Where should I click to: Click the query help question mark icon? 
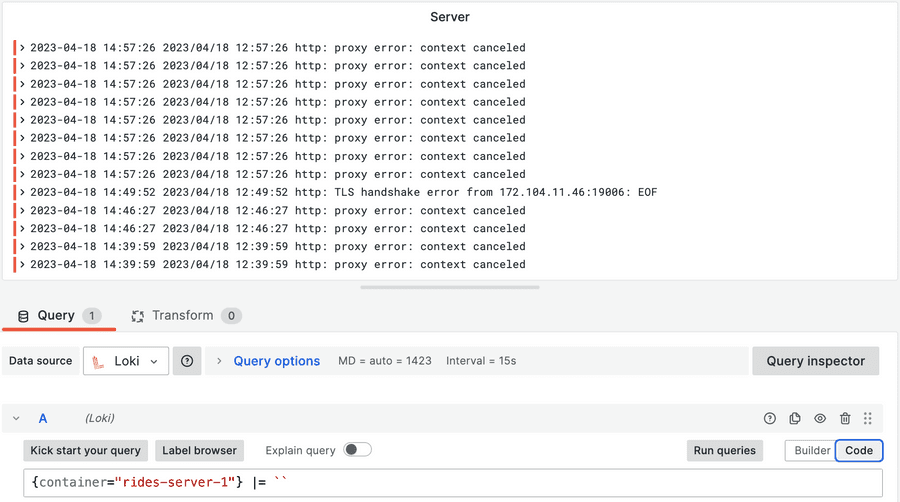click(770, 419)
